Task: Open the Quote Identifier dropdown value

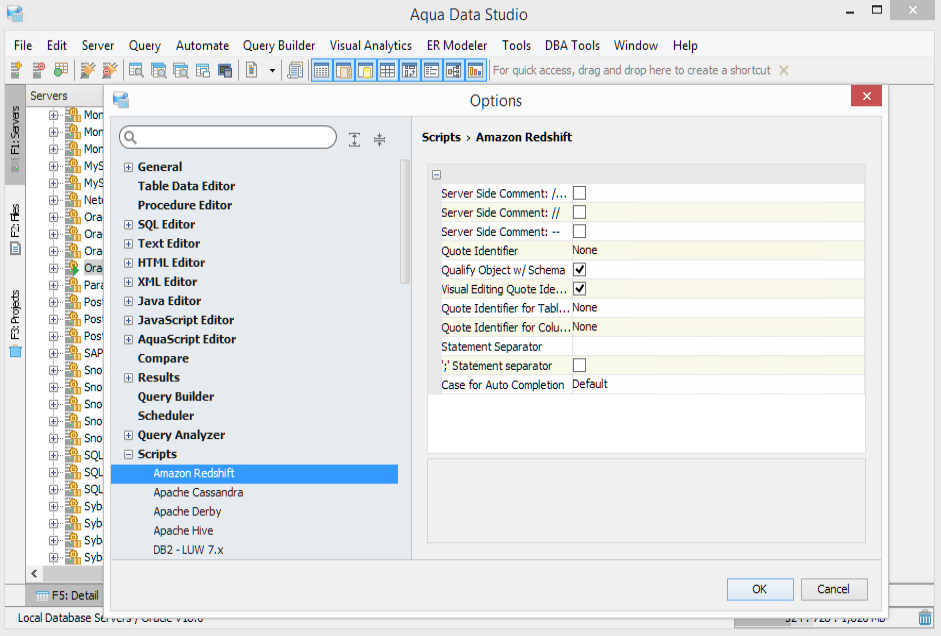Action: point(716,251)
